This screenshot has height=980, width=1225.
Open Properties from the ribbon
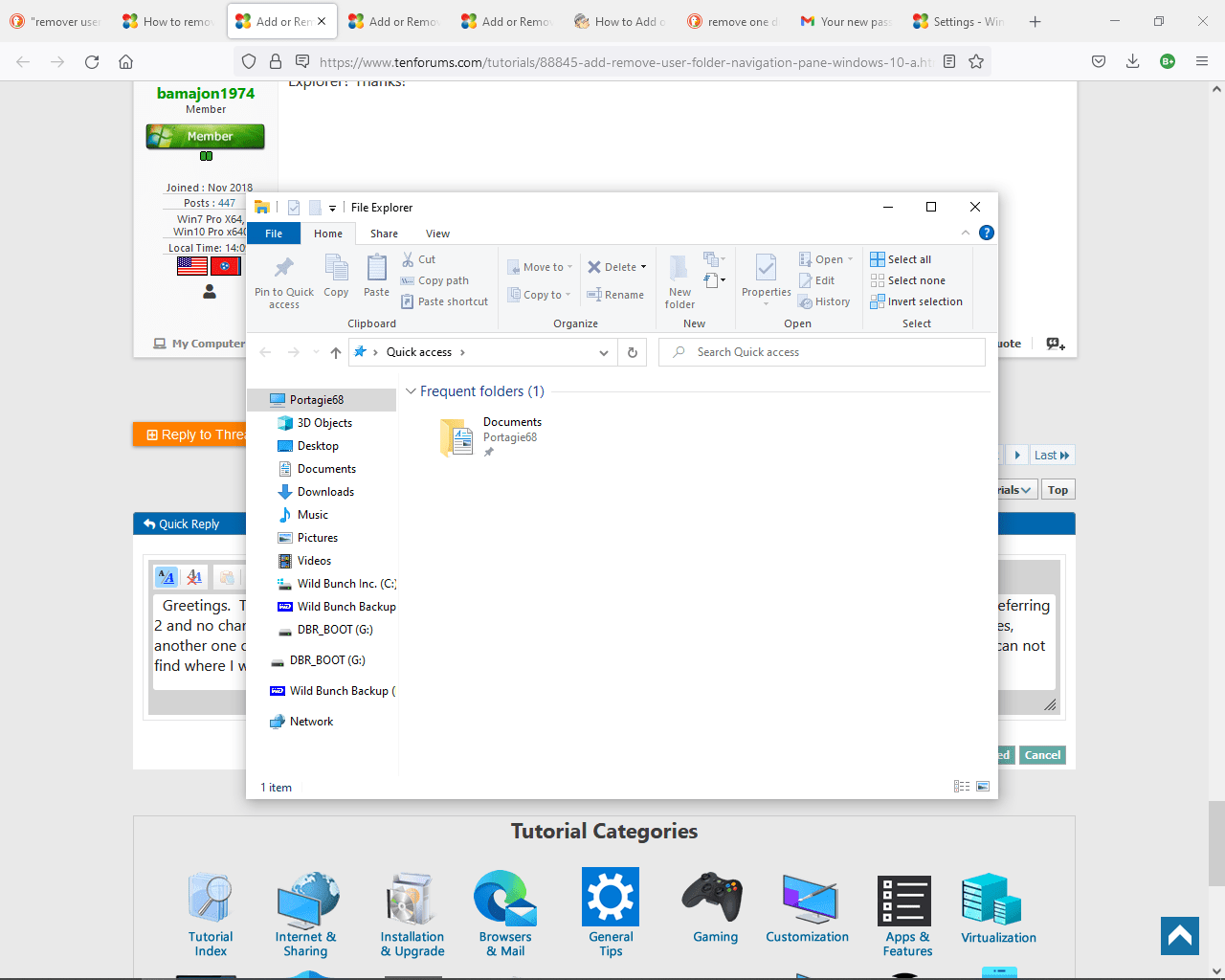click(765, 275)
